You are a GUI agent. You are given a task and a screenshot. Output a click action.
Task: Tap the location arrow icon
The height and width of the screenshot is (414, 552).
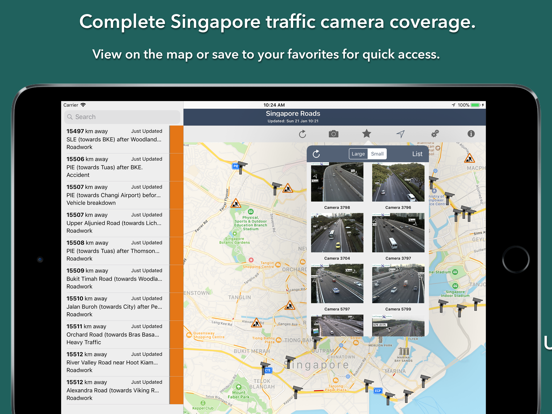[400, 134]
